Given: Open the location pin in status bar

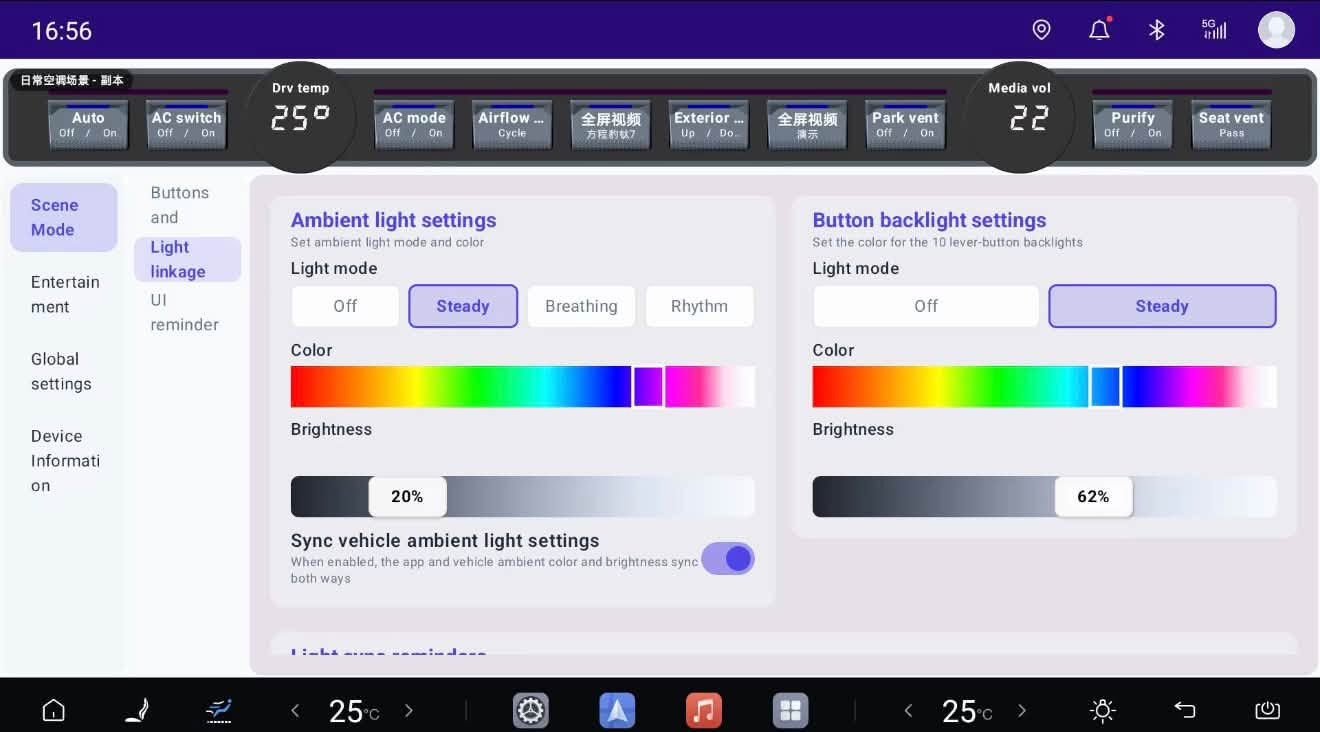Looking at the screenshot, I should (1041, 30).
